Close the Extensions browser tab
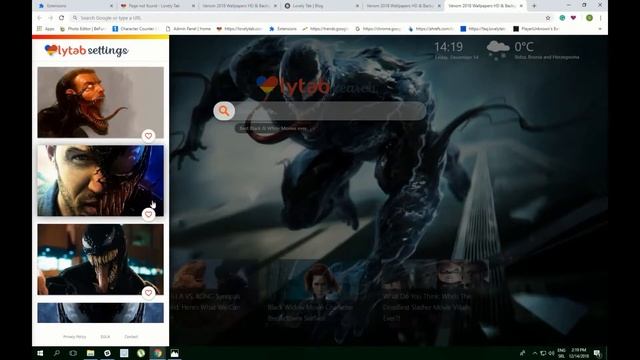Screen dimensions: 640x360 pos(111,6)
